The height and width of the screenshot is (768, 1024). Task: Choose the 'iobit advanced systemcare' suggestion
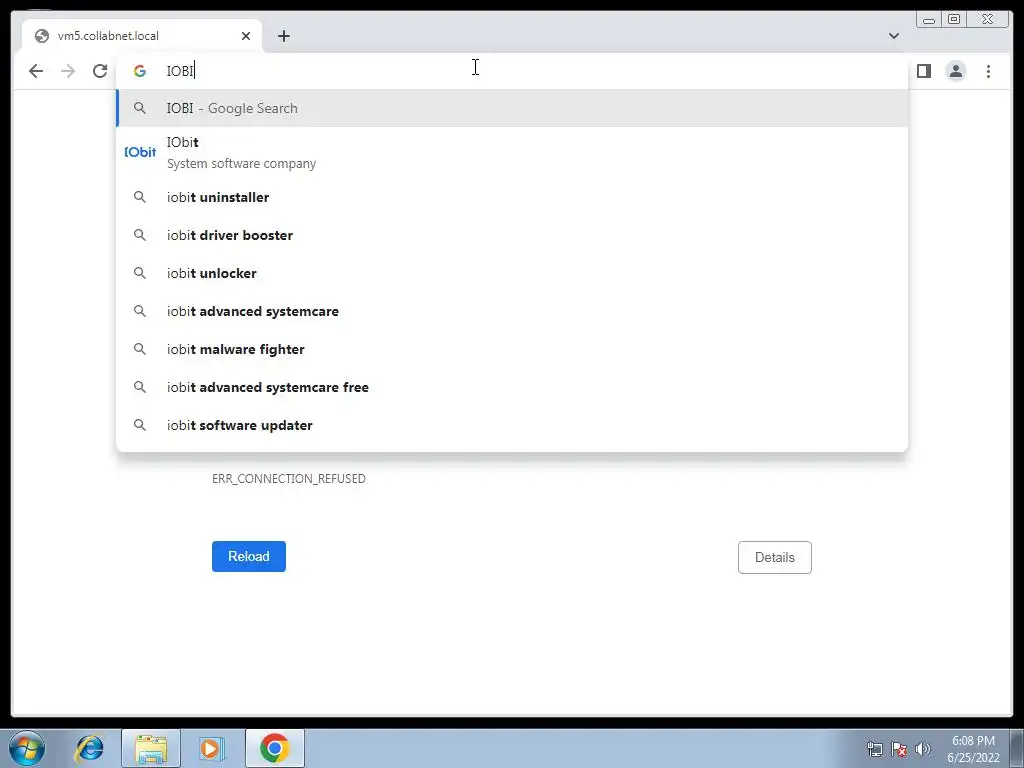point(512,312)
